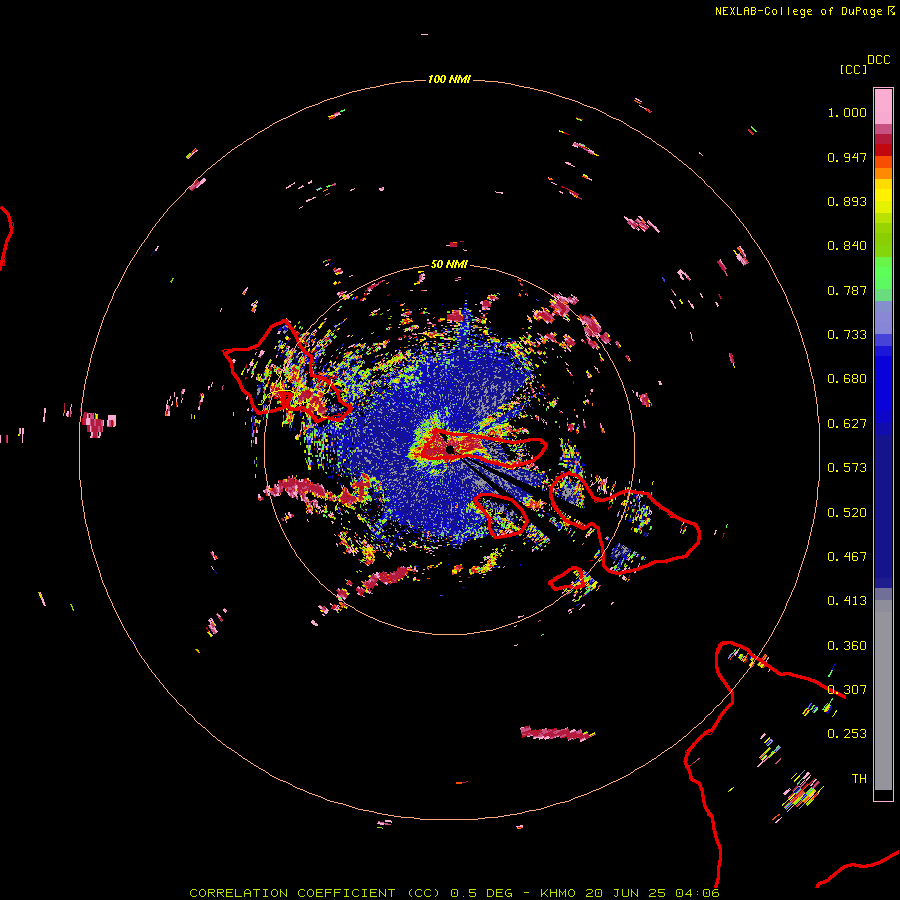900x900 pixels.
Task: Click the 0.733 color scale value
Action: 847,335
